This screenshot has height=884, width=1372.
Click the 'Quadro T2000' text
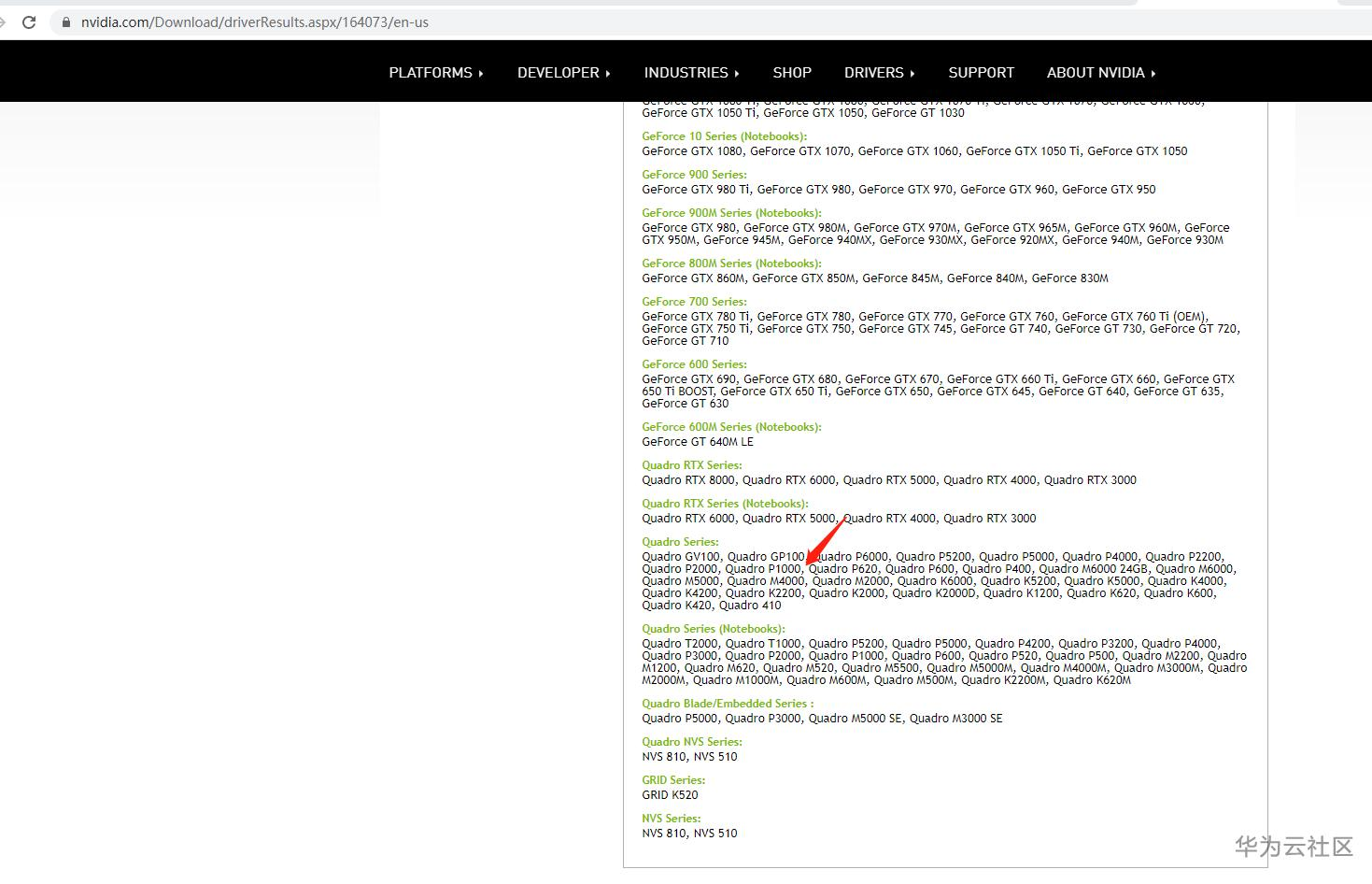pos(680,644)
